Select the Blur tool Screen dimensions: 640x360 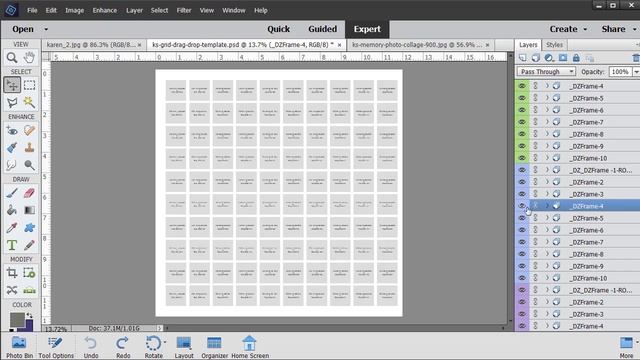(x=12, y=164)
